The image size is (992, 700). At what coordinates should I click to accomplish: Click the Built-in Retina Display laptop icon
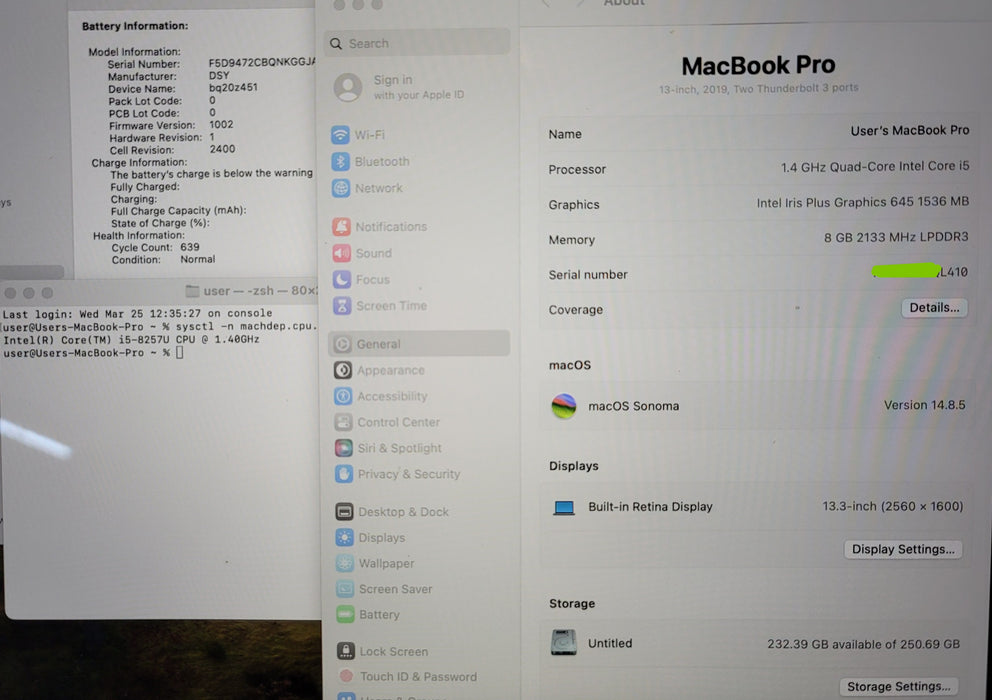pos(564,508)
